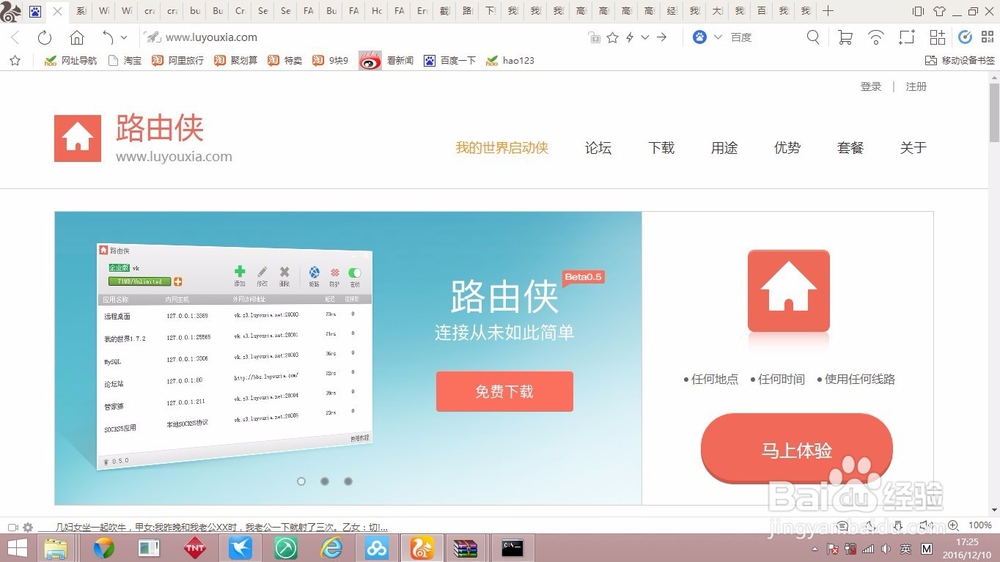Open the undo arrow dropdown chevron
Viewport: 1000px width, 562px height.
[124, 38]
